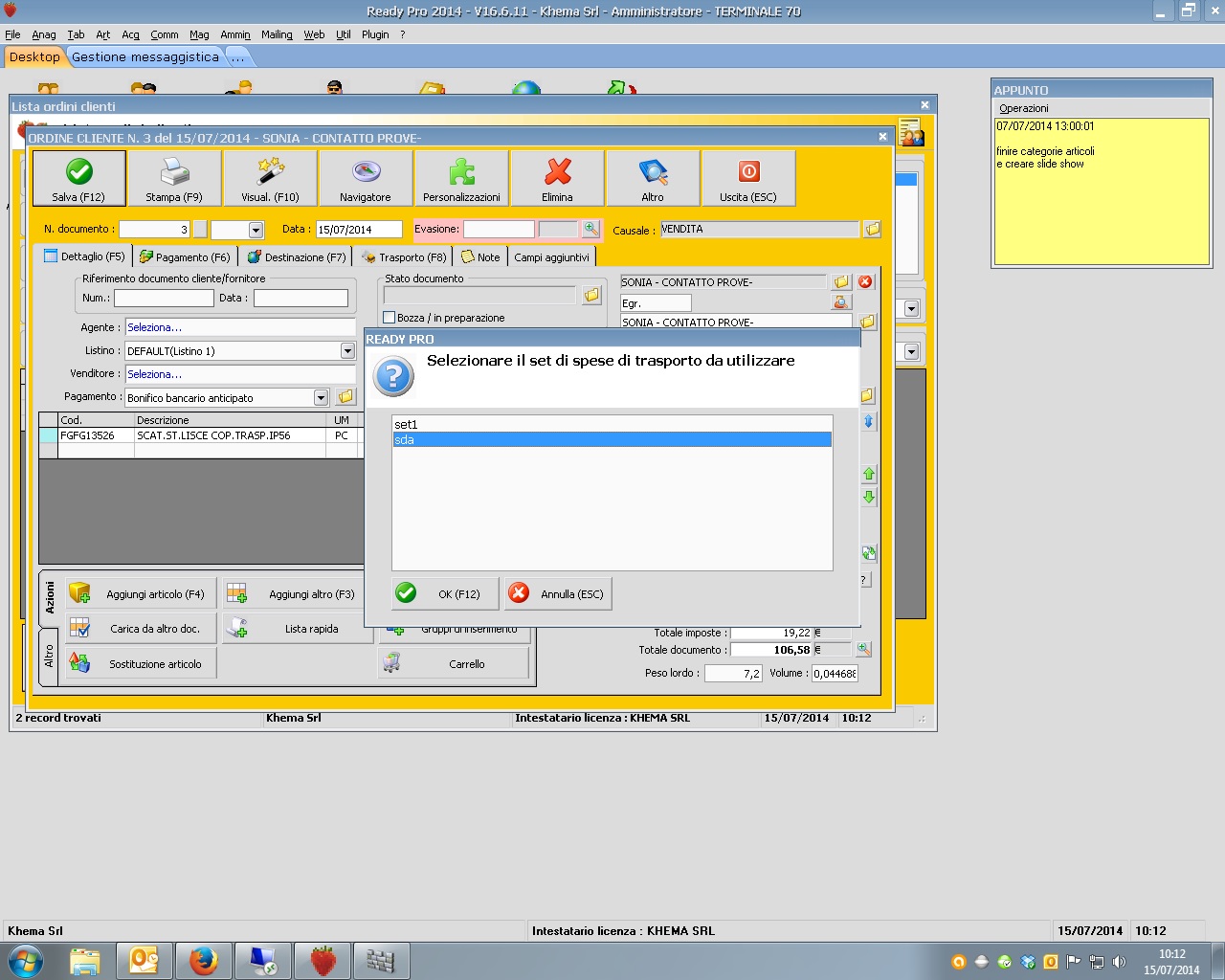Open Operazioni menu in APPUNTO panel

[x=1023, y=108]
